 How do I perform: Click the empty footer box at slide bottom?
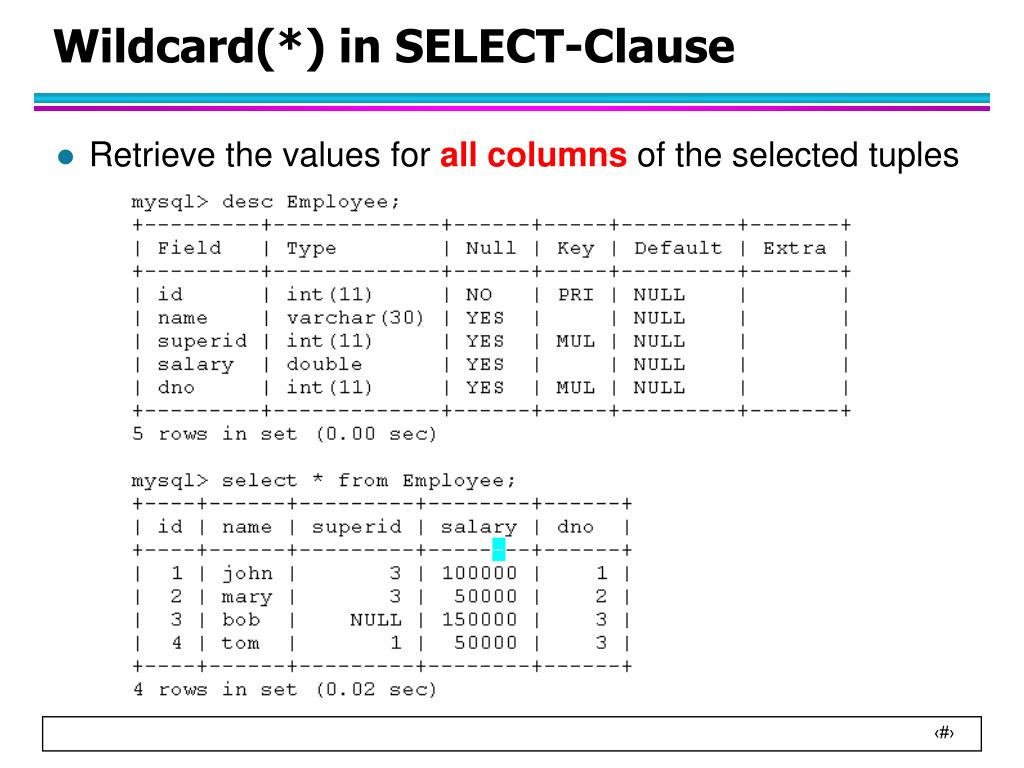[x=512, y=733]
